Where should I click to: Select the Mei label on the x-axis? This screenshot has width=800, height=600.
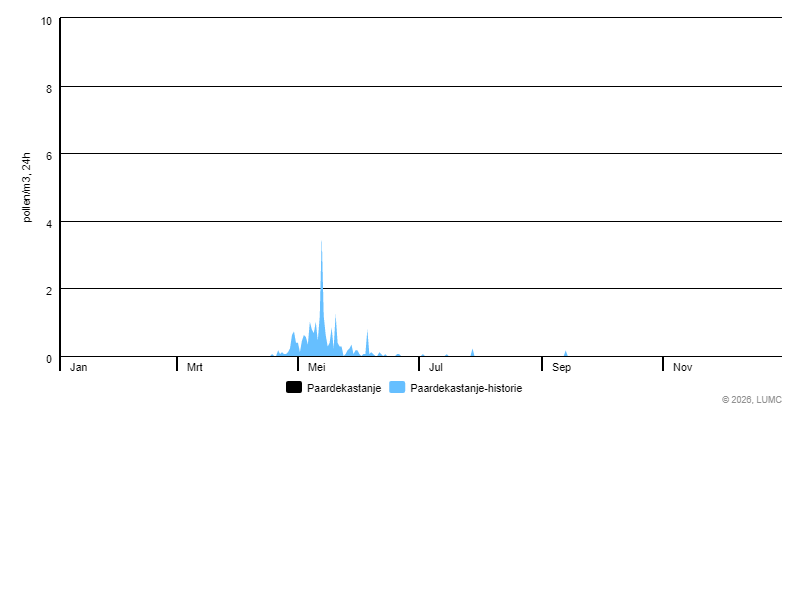(x=317, y=367)
